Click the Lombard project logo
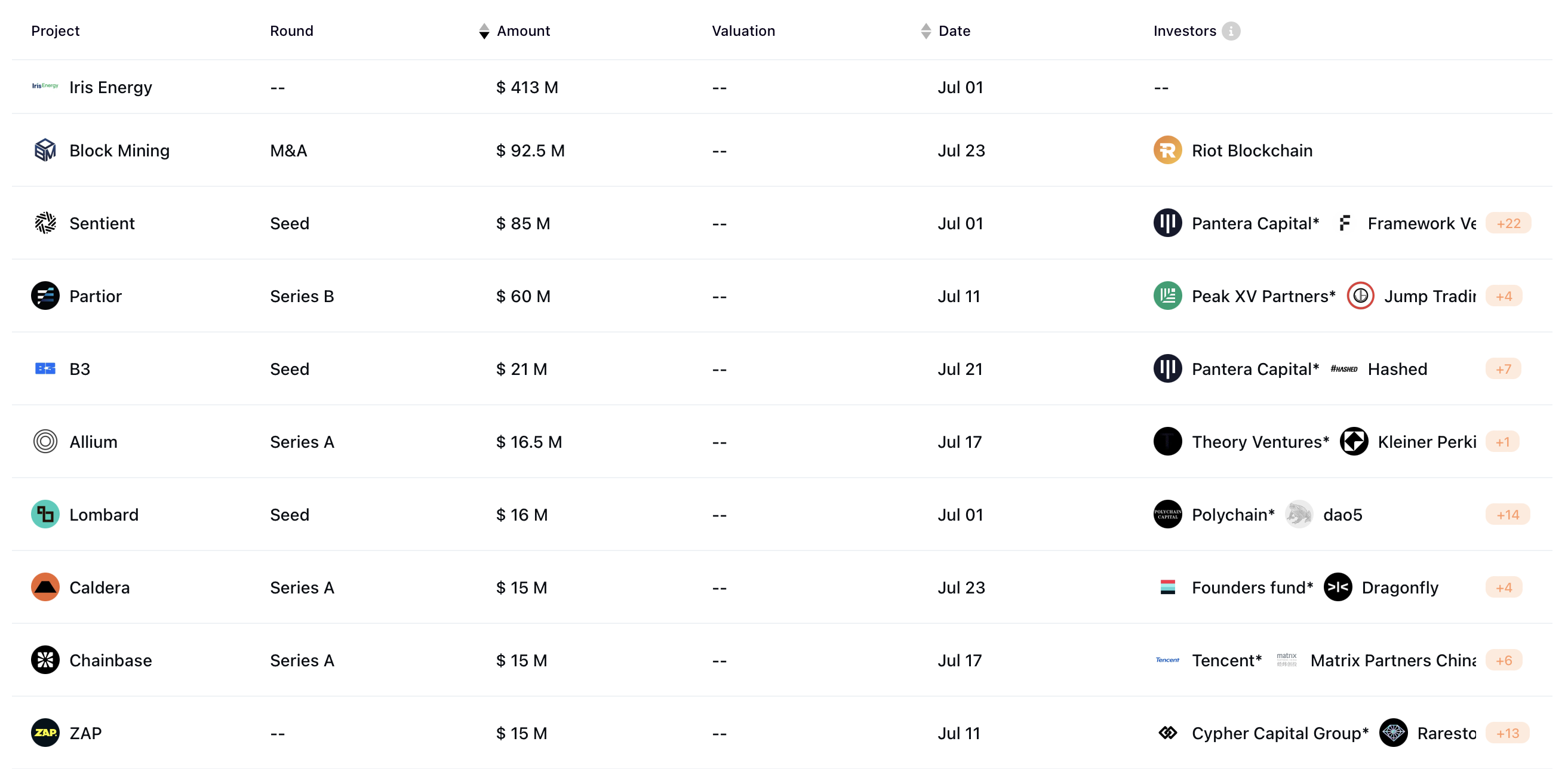 45,515
